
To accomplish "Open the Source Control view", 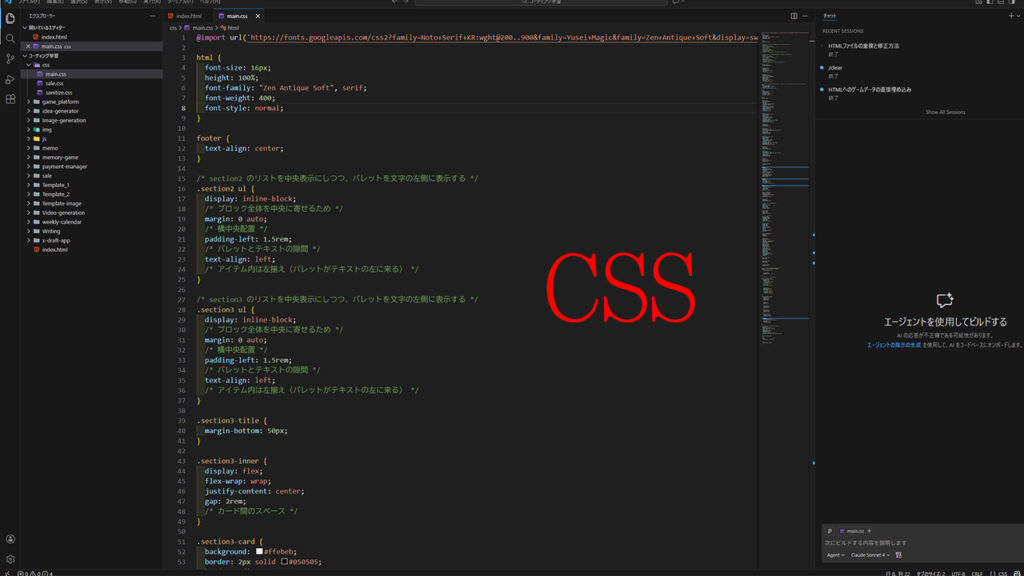I will (x=10, y=59).
